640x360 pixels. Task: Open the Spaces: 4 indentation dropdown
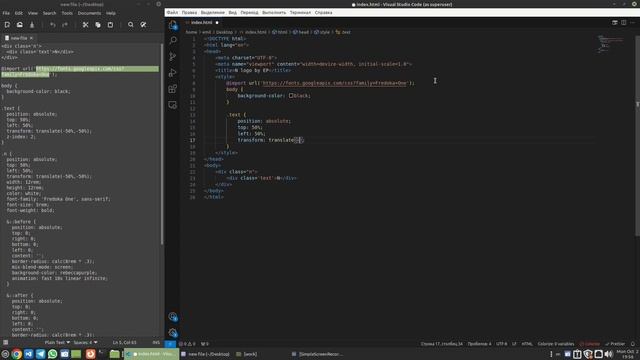pos(85,342)
